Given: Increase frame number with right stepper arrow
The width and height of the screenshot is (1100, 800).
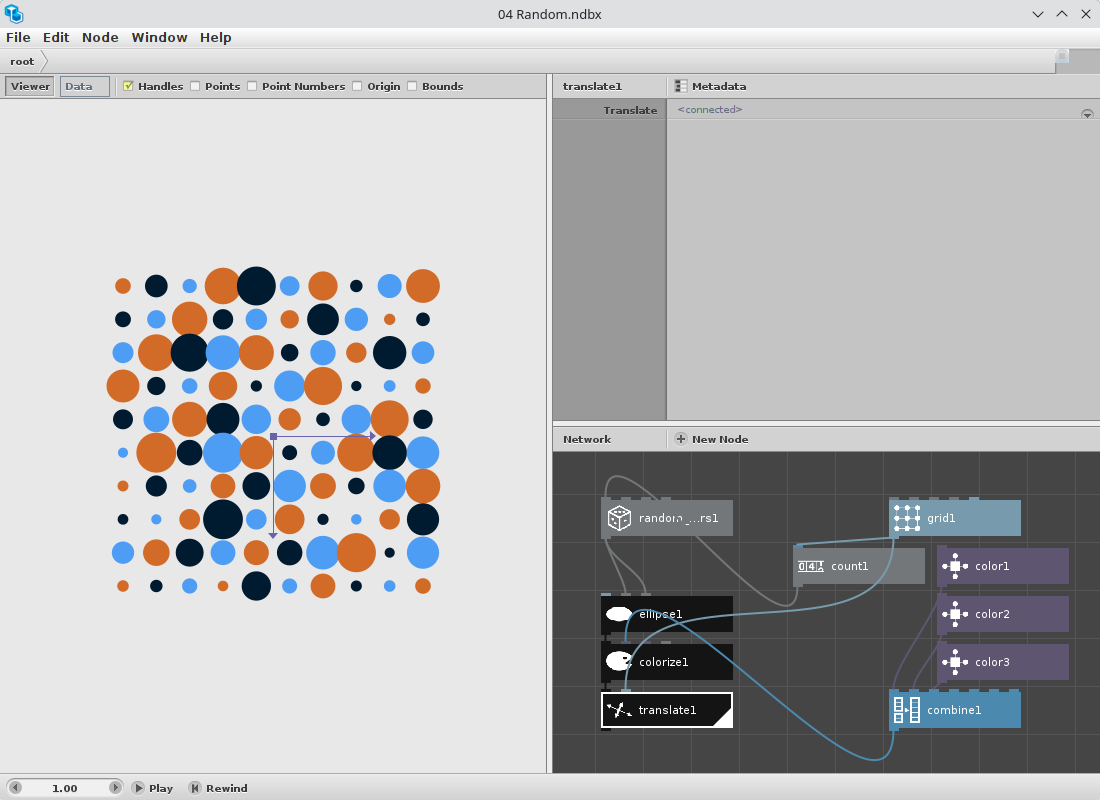Looking at the screenshot, I should tap(115, 787).
